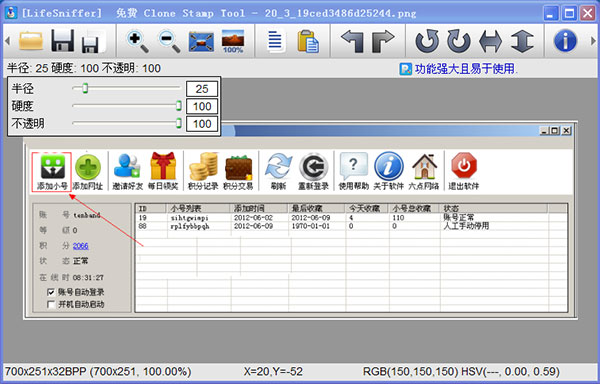This screenshot has width=600, height=384.
Task: Adjust the 不透明 opacity slider handle
Action: click(x=178, y=123)
